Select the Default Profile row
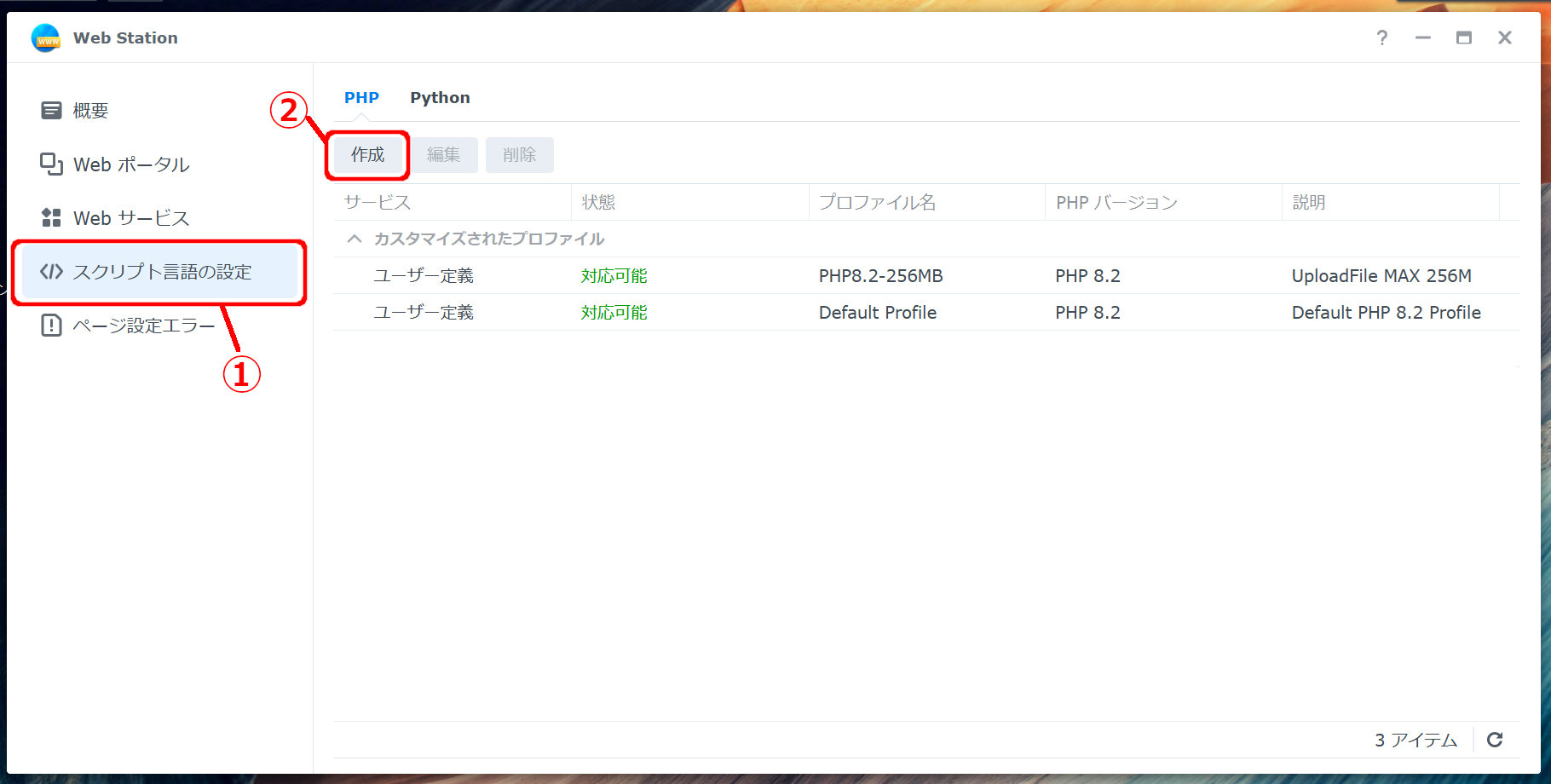 [877, 313]
